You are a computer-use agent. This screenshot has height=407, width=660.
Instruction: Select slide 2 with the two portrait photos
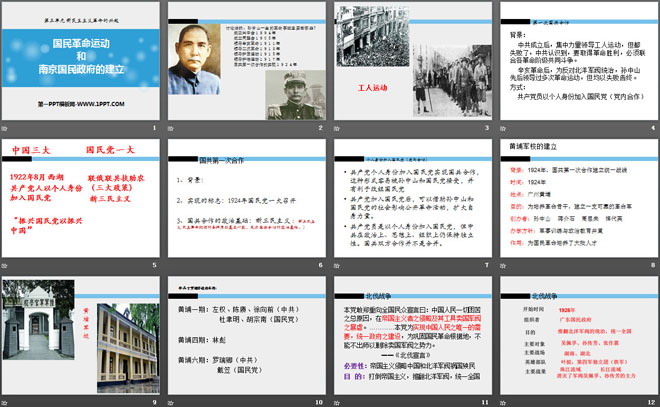[x=246, y=61]
